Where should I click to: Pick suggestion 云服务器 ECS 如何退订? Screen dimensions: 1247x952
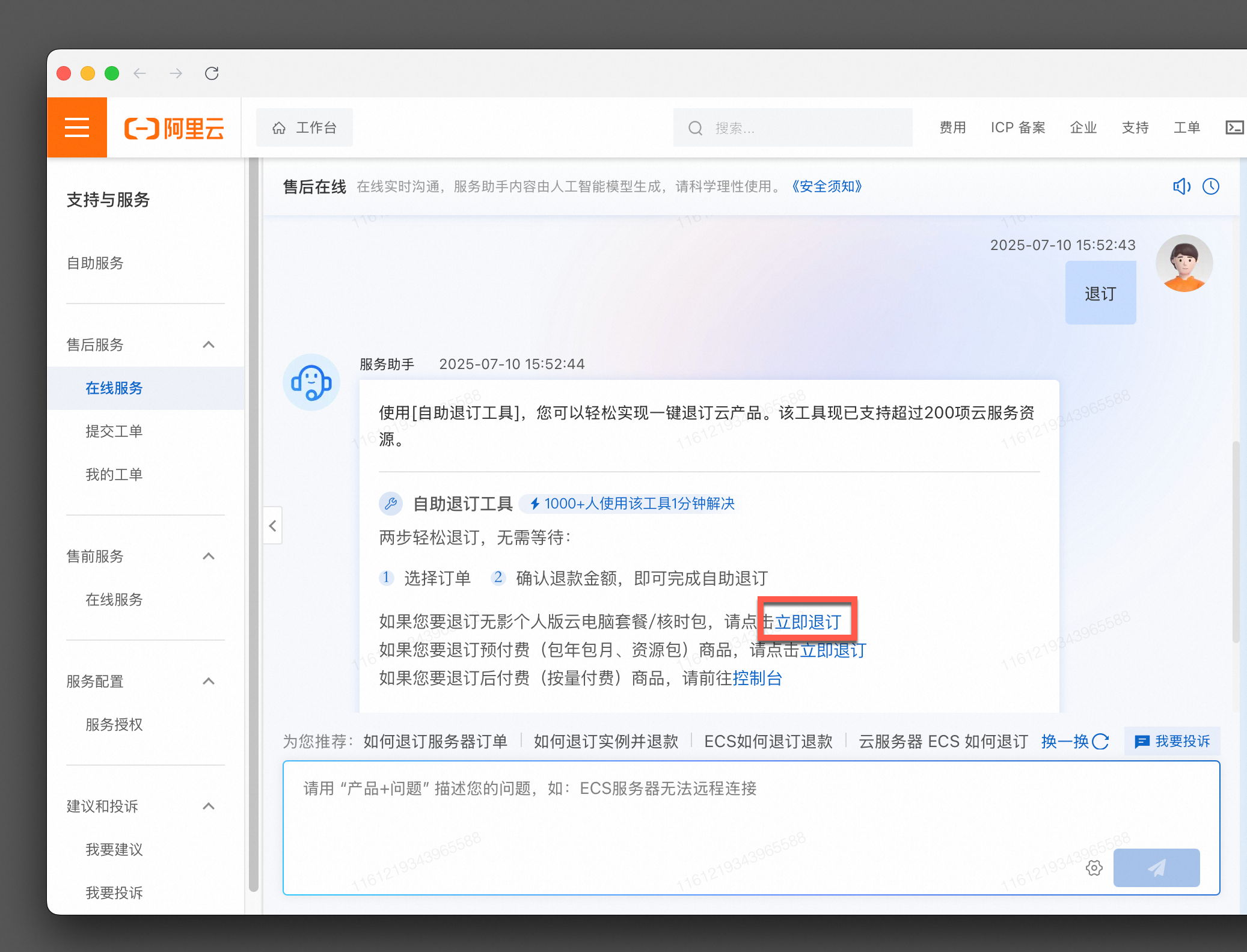[943, 742]
